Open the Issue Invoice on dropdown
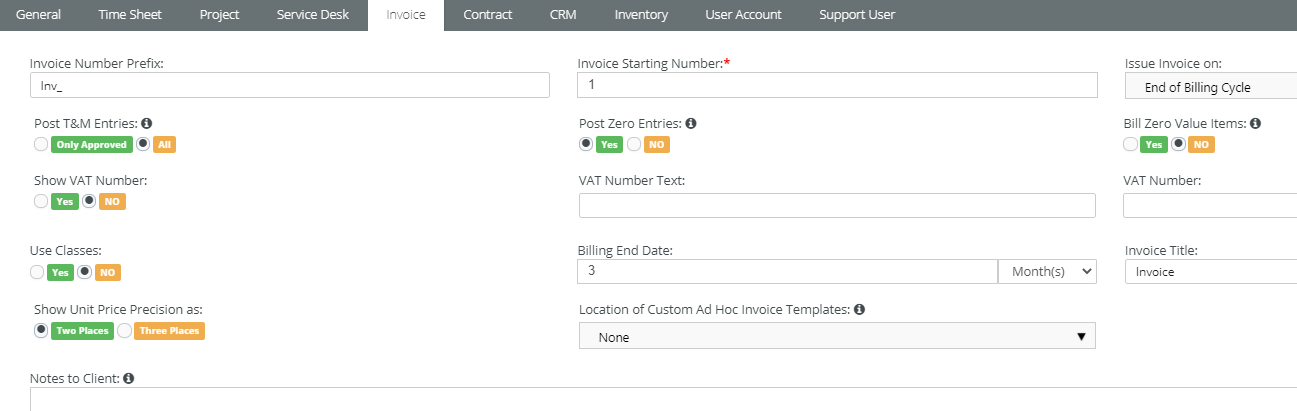1297x411 pixels. 1210,87
